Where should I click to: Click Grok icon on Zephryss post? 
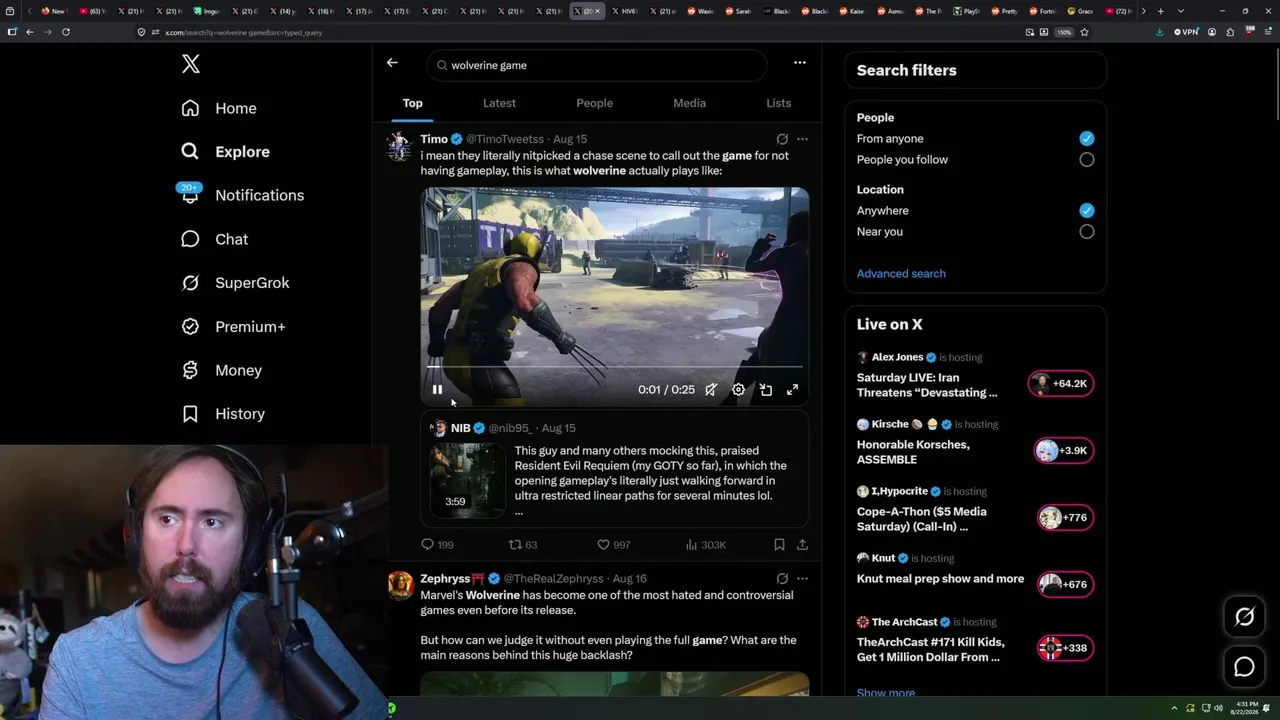click(x=782, y=578)
